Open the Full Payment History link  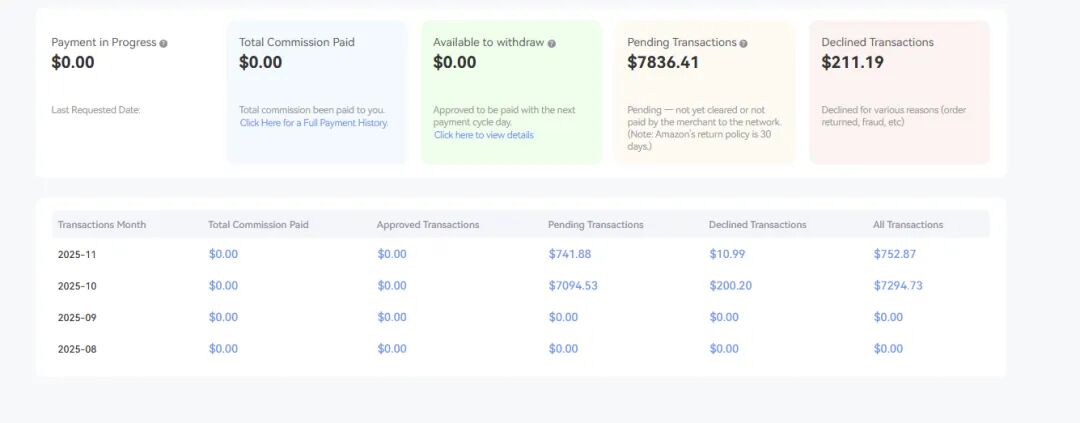point(314,123)
